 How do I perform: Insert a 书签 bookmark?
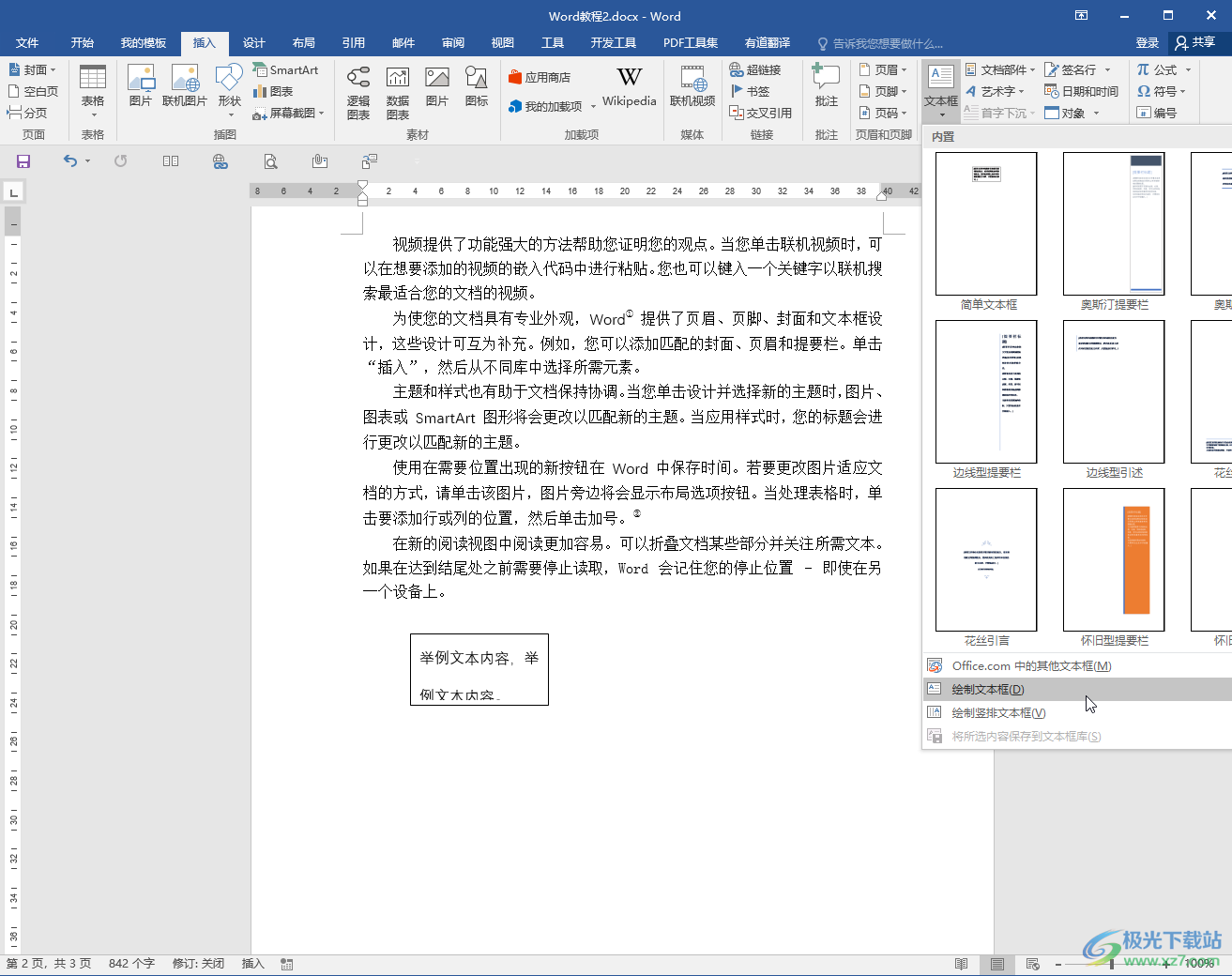coord(750,91)
